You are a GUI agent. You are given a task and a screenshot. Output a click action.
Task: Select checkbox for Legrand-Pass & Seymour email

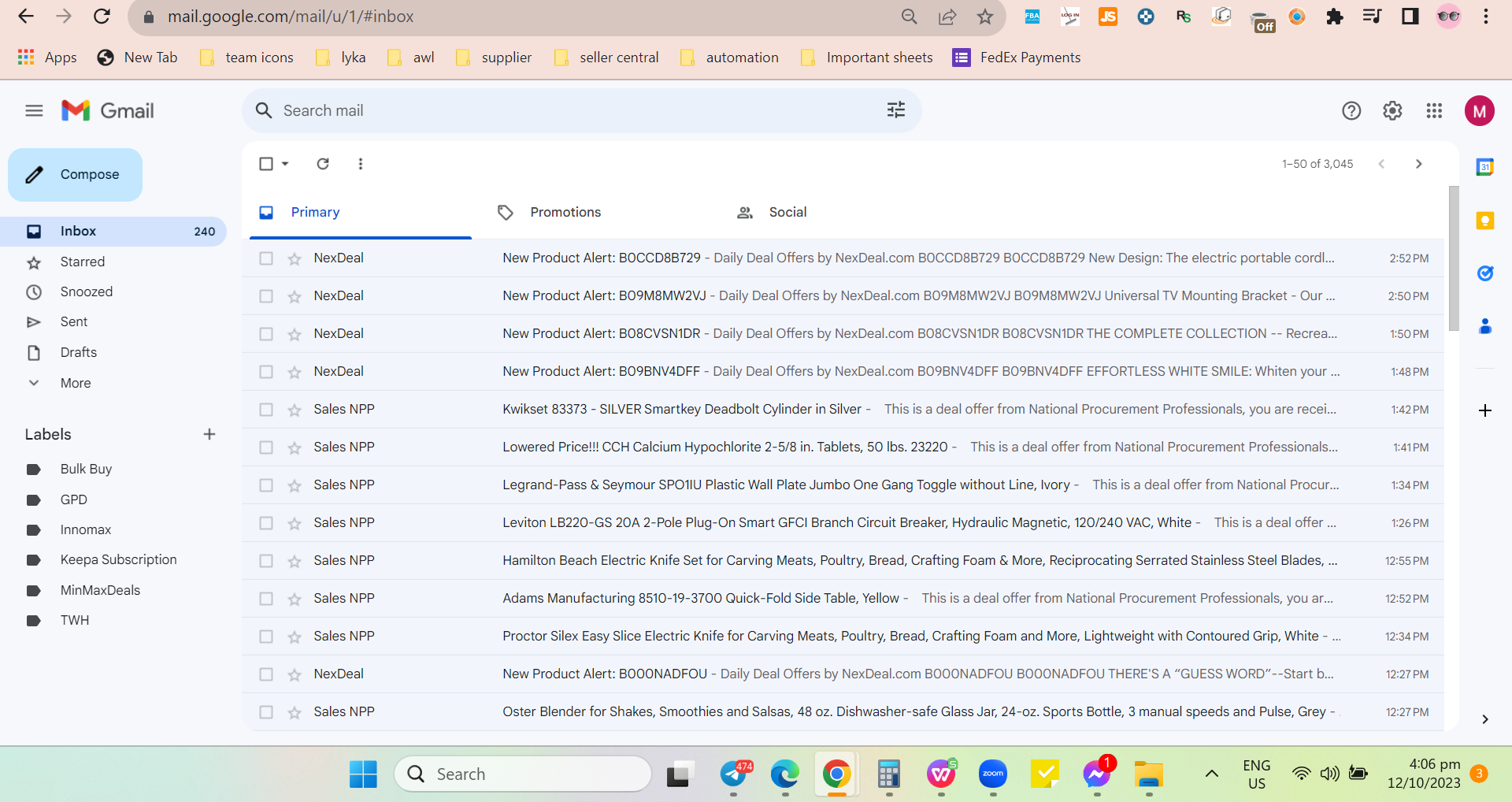(x=266, y=485)
